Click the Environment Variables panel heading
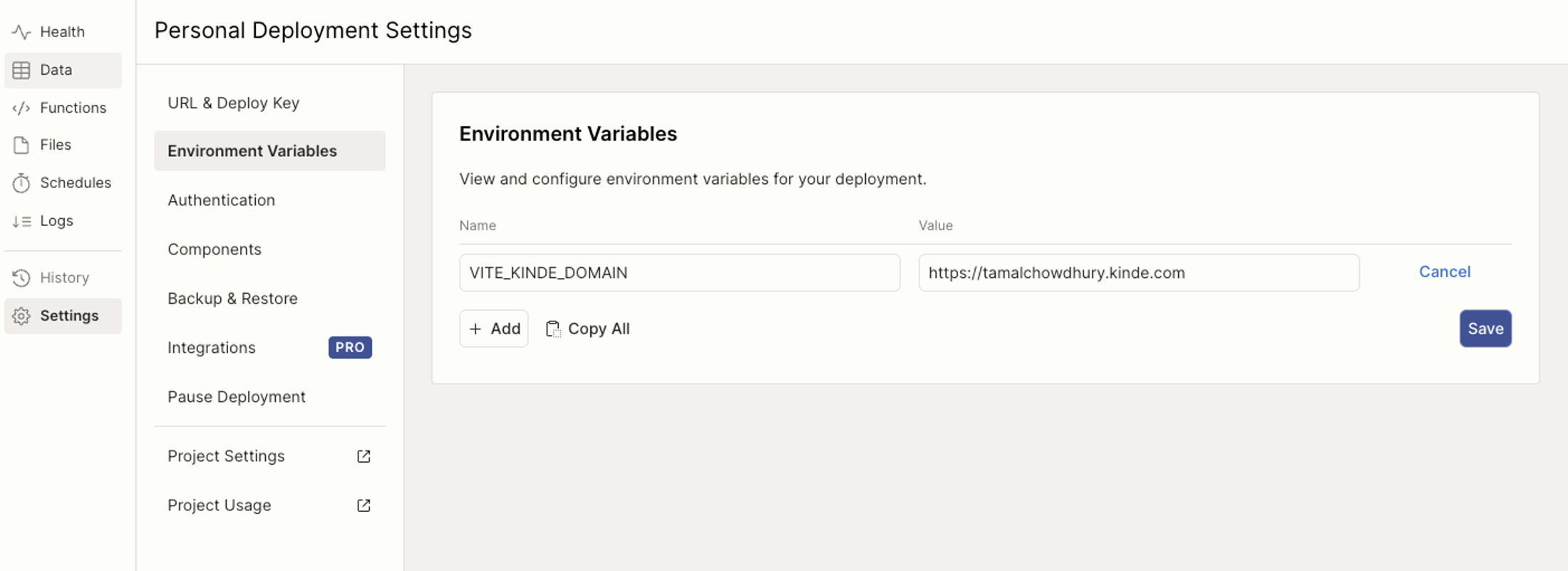 568,134
